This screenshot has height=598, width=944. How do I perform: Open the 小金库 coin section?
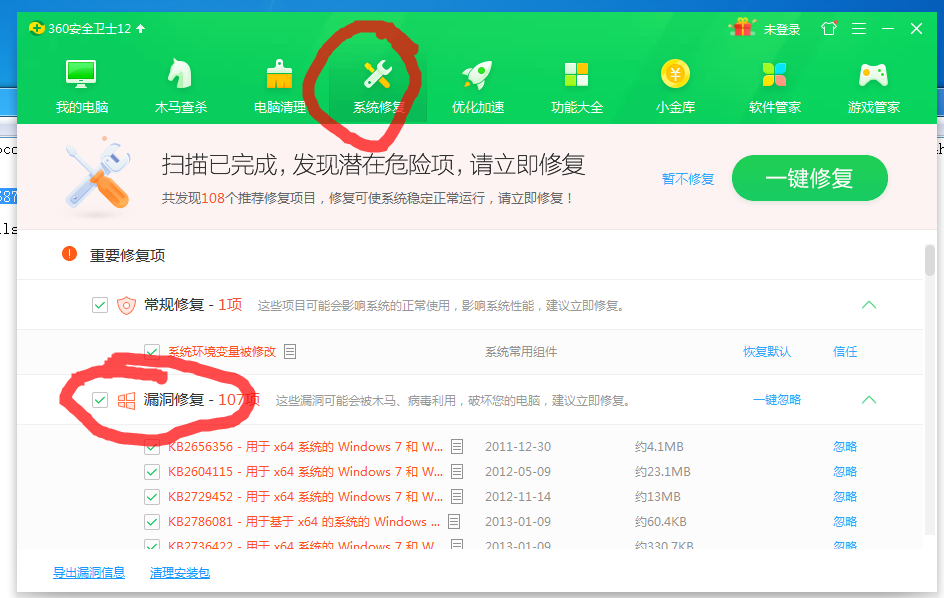[675, 86]
